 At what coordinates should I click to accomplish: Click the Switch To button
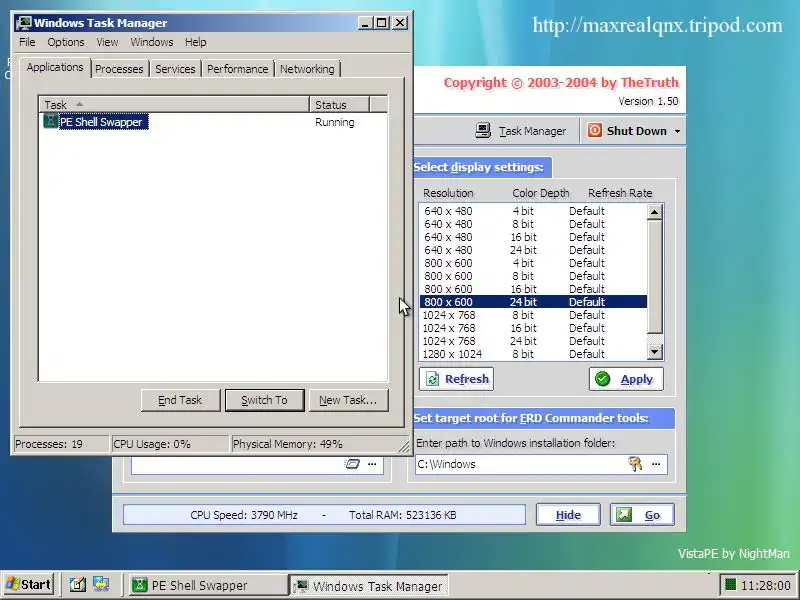coord(264,400)
